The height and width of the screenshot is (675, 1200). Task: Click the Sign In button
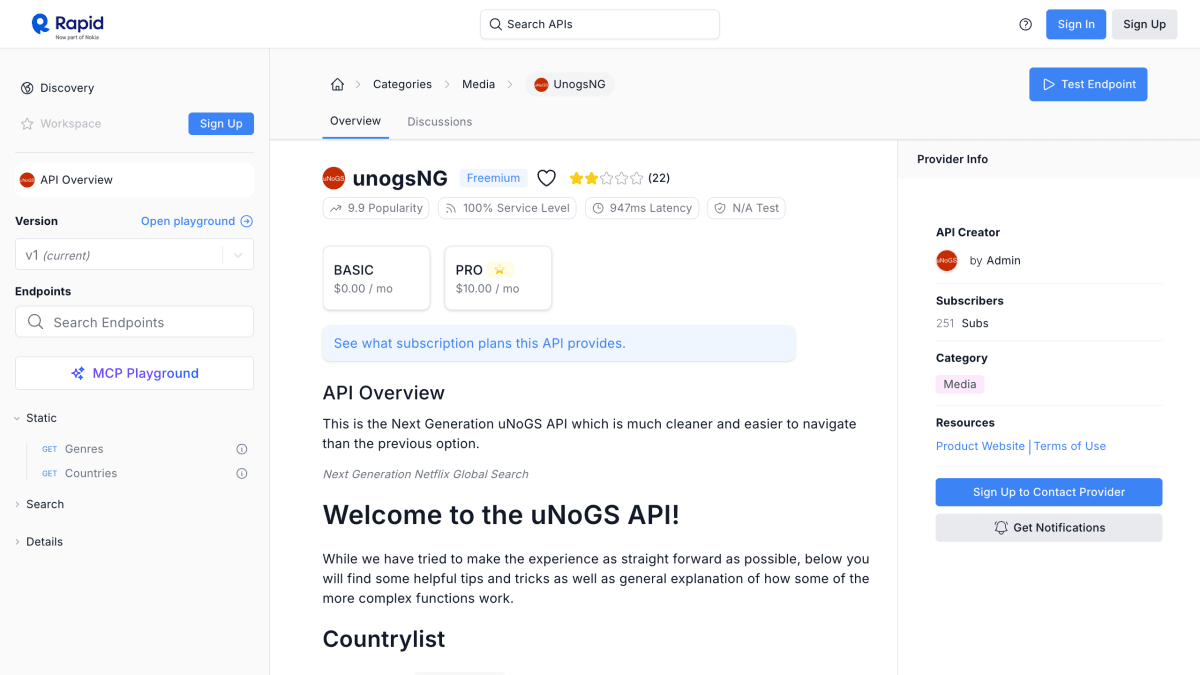click(x=1076, y=24)
